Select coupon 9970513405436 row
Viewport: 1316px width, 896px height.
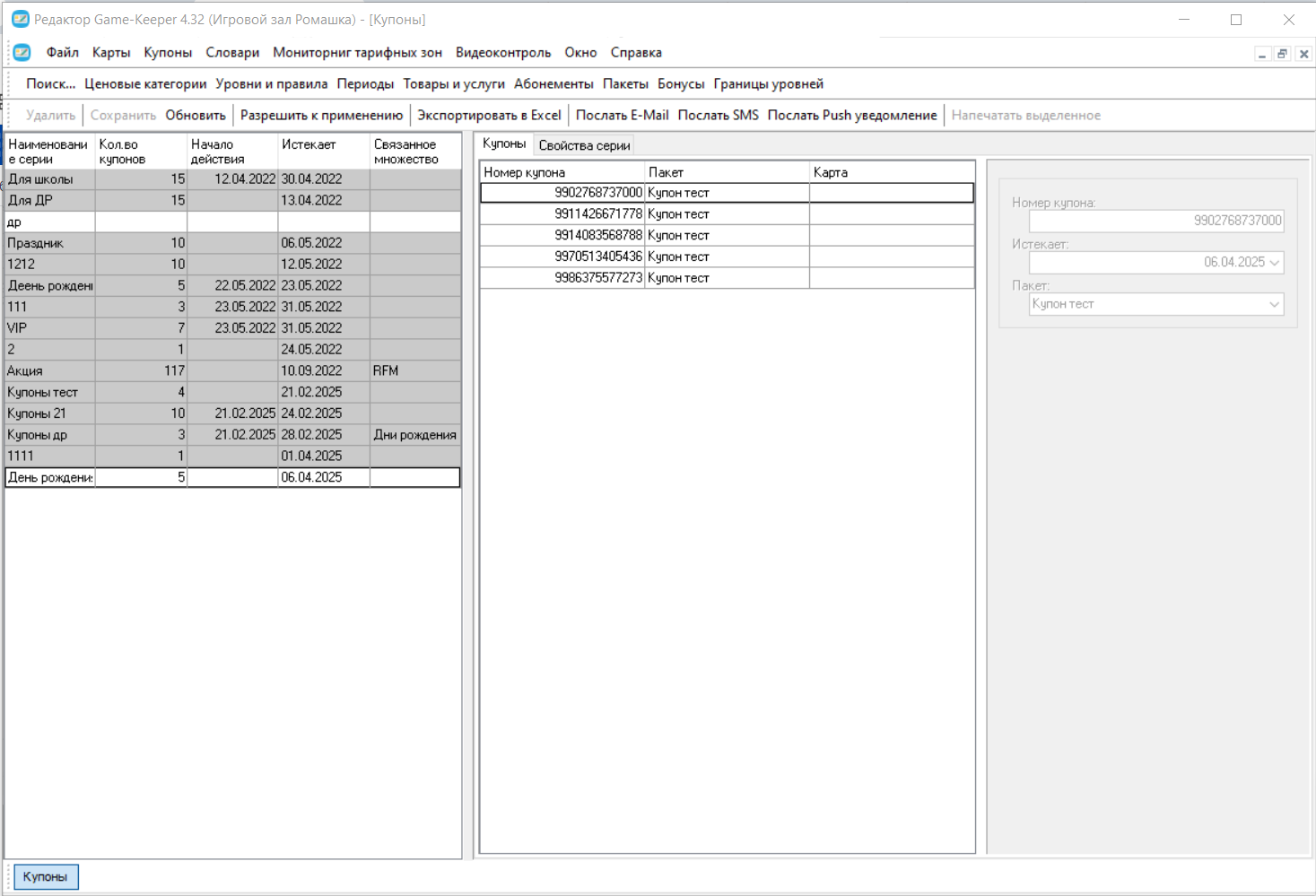click(x=727, y=257)
